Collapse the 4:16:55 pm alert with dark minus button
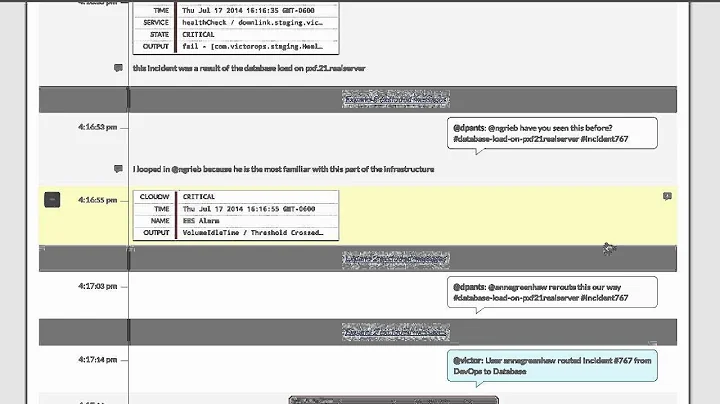The height and width of the screenshot is (404, 720). pos(52,200)
